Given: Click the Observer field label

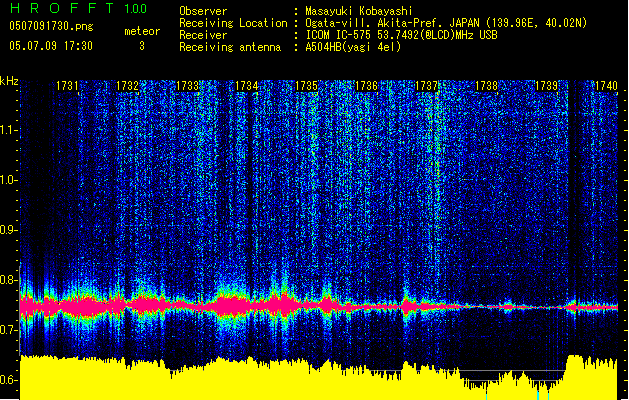Looking at the screenshot, I should click(x=203, y=11).
